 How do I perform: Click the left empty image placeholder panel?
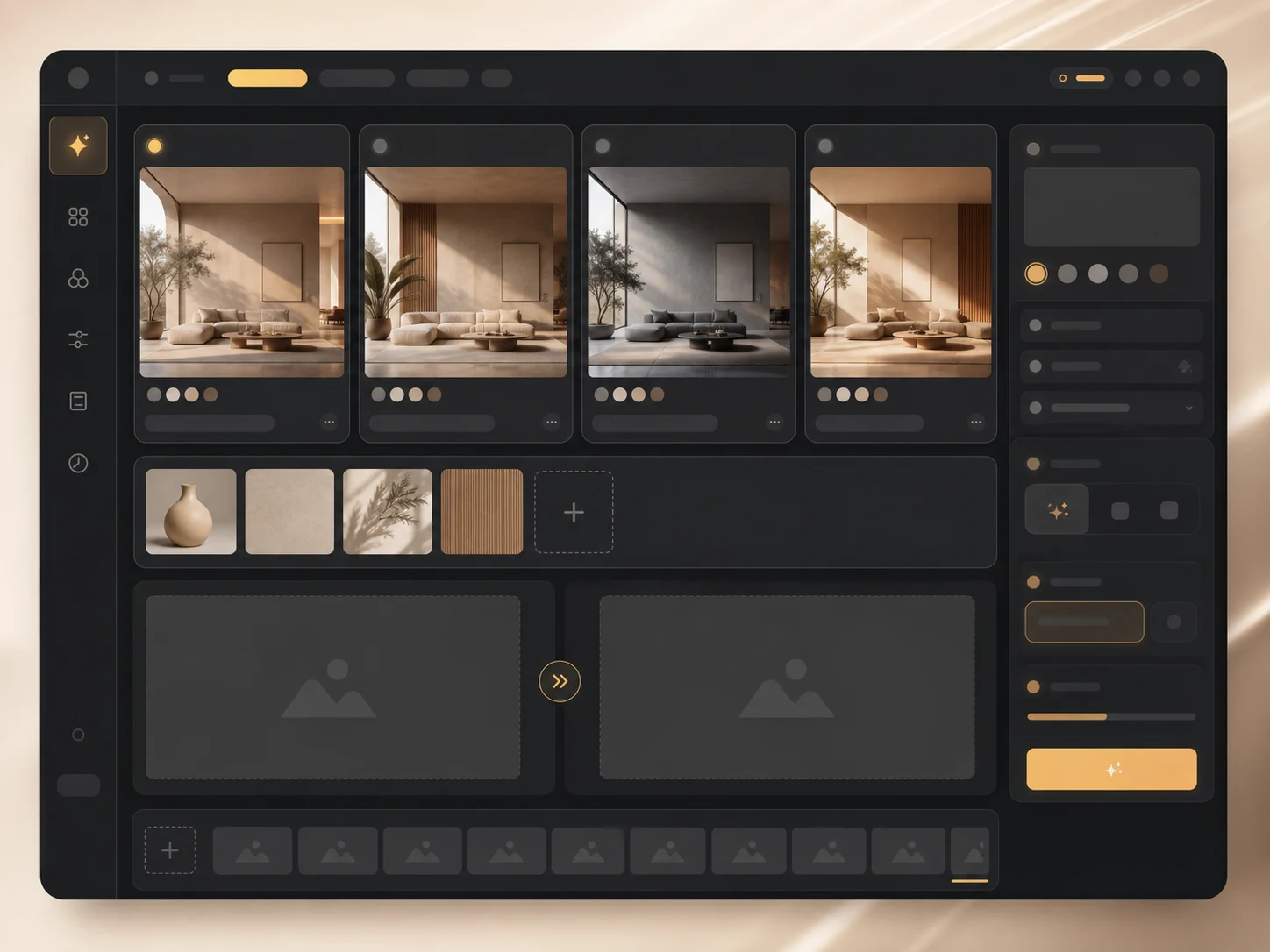332,687
